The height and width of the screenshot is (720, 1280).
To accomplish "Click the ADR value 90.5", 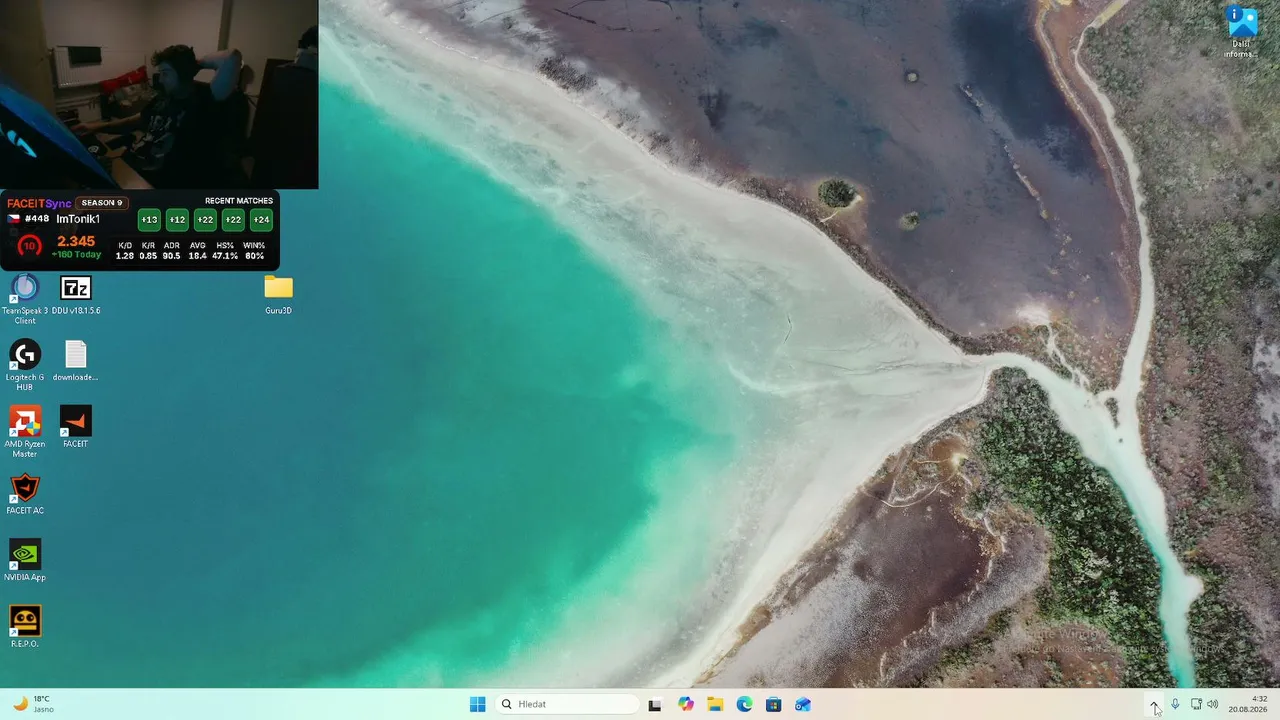I will pos(171,256).
